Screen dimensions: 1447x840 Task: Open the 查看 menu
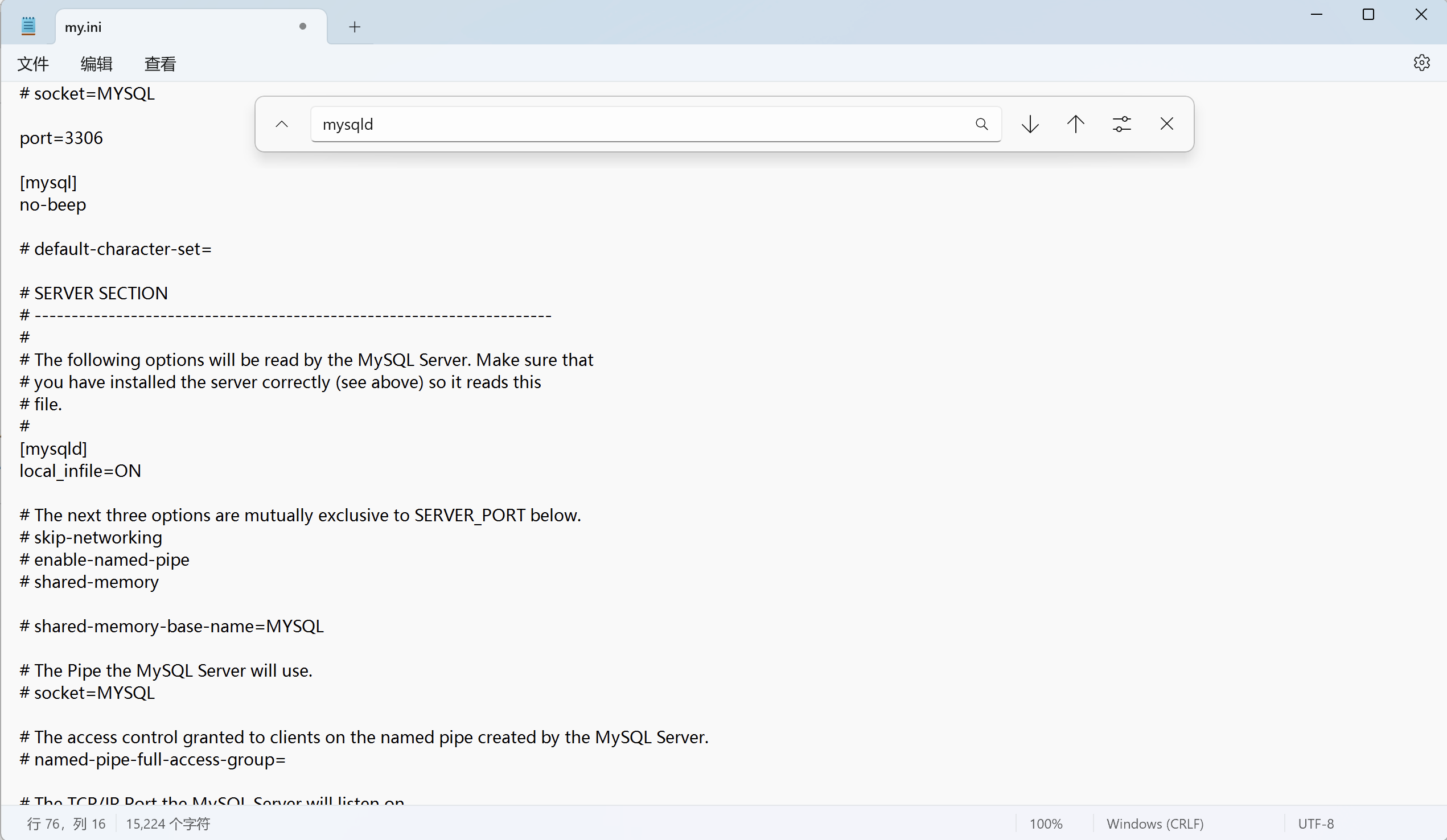tap(159, 64)
